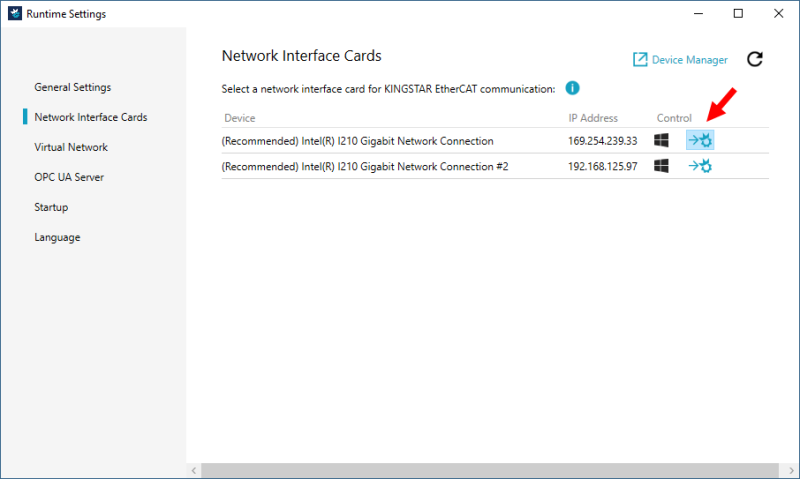Select the Intel I210 Network Connection #2 row

point(364,166)
